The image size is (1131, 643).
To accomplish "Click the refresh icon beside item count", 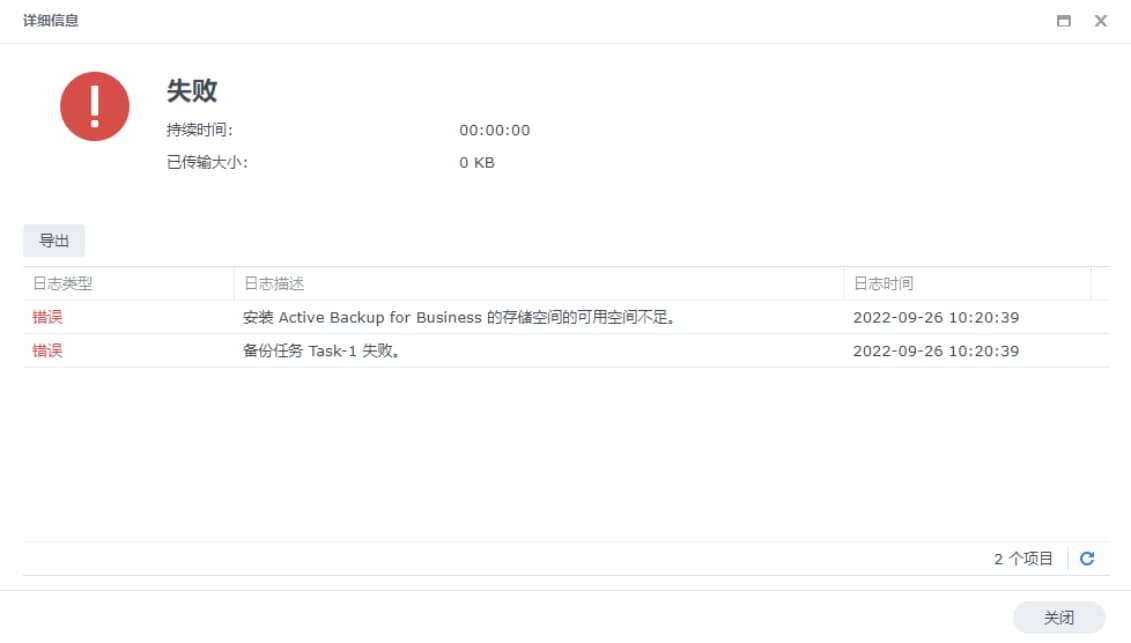I will [x=1086, y=559].
